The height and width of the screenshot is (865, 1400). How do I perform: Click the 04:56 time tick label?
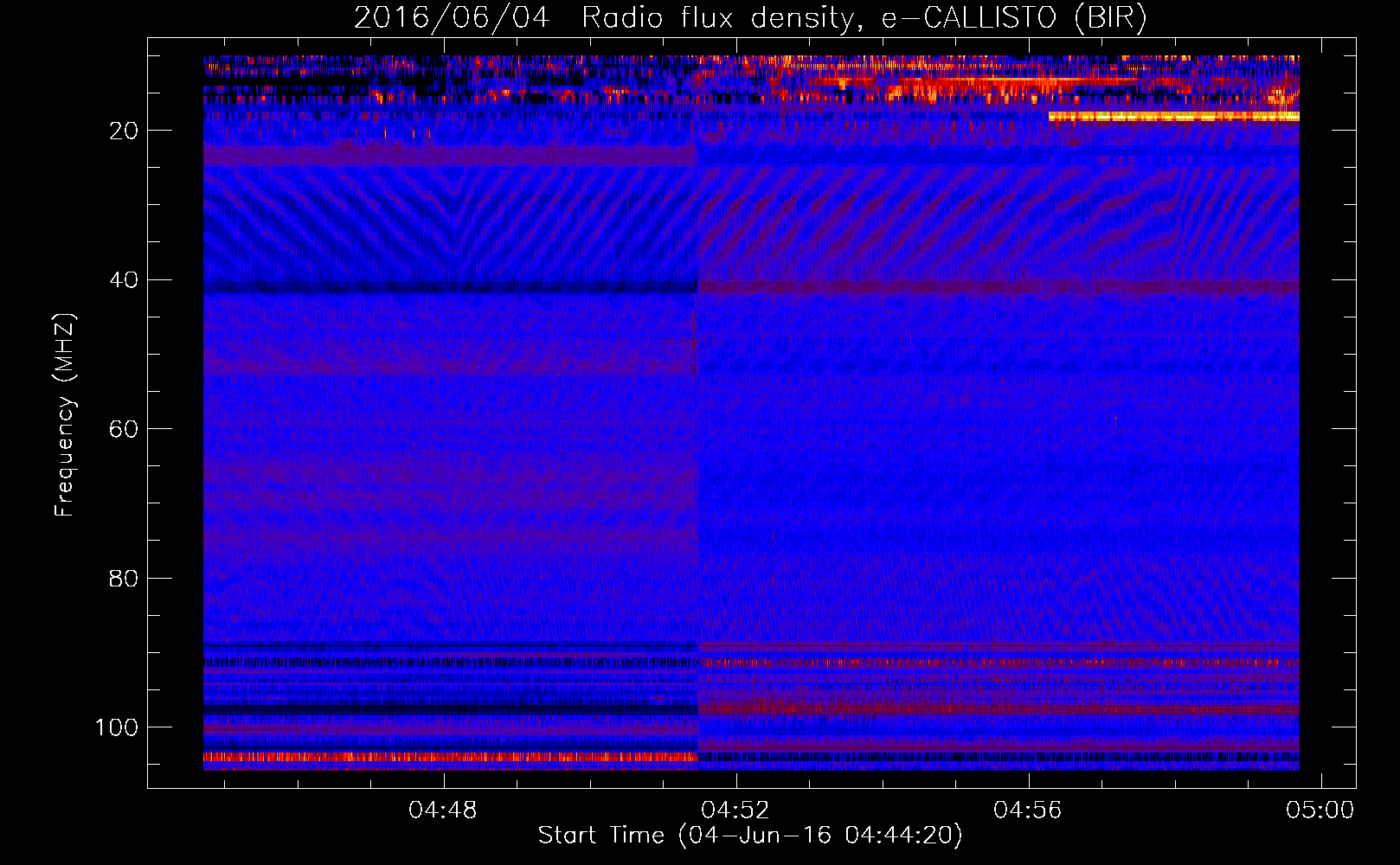(1028, 811)
